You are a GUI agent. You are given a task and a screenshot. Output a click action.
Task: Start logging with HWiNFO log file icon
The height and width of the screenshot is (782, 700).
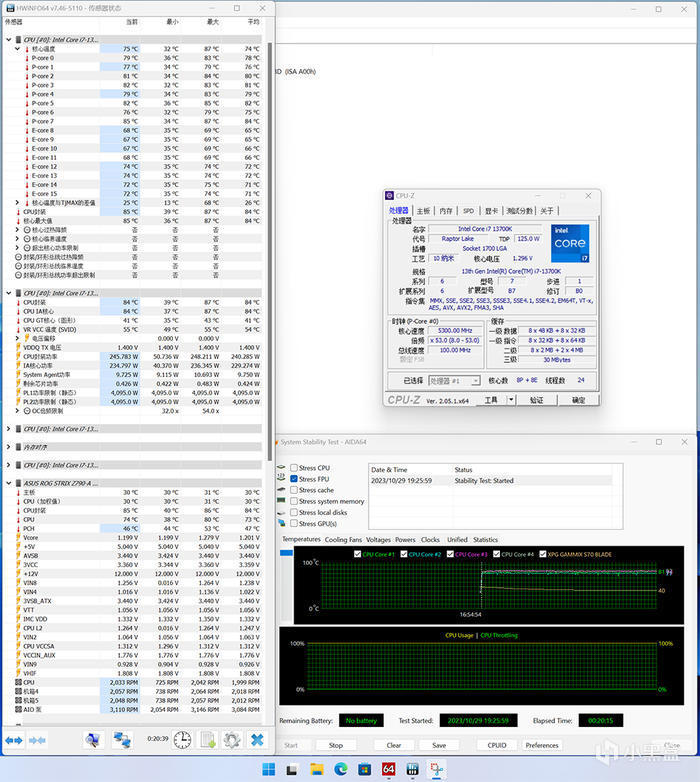click(208, 740)
